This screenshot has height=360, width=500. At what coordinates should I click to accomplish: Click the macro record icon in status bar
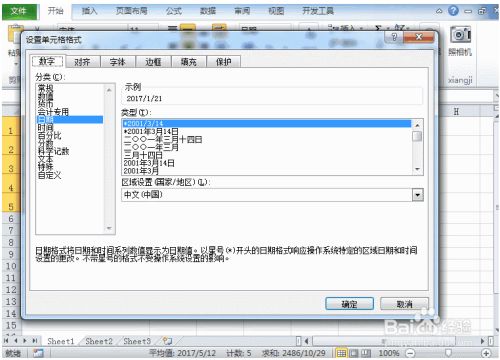coord(38,353)
